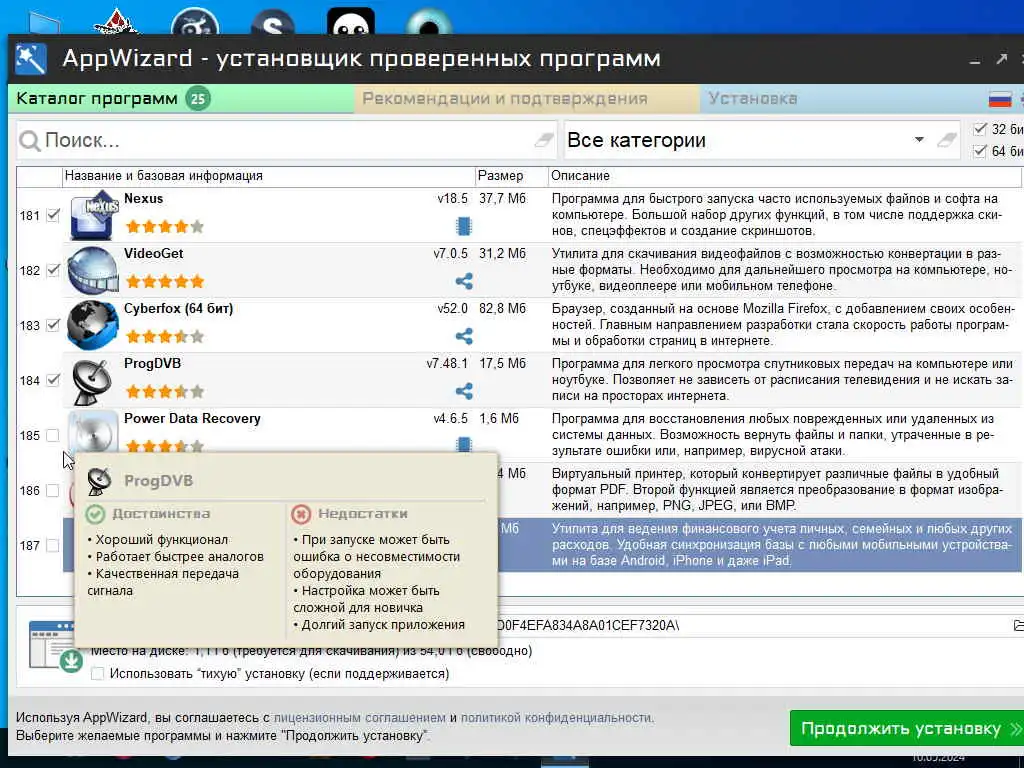Screen dimensions: 1024x768
Task: Uncheck the Cyberfox row 183 checkbox
Action: point(53,325)
